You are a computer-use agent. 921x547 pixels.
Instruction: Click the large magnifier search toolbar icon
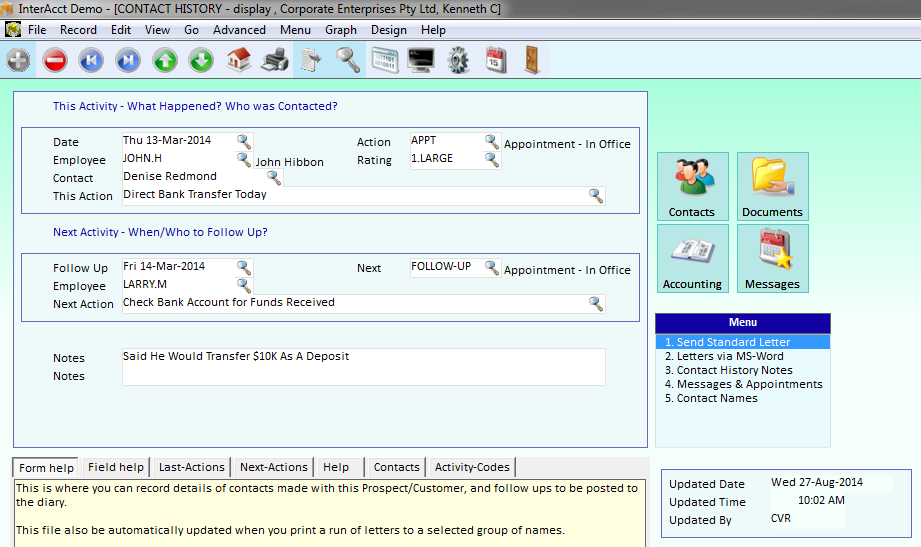[348, 60]
